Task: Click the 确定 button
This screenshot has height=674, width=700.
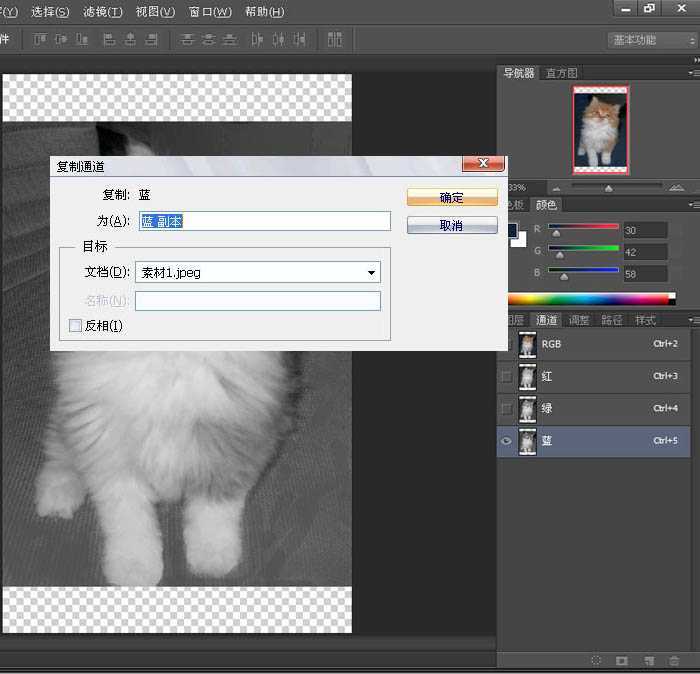Action: click(452, 198)
